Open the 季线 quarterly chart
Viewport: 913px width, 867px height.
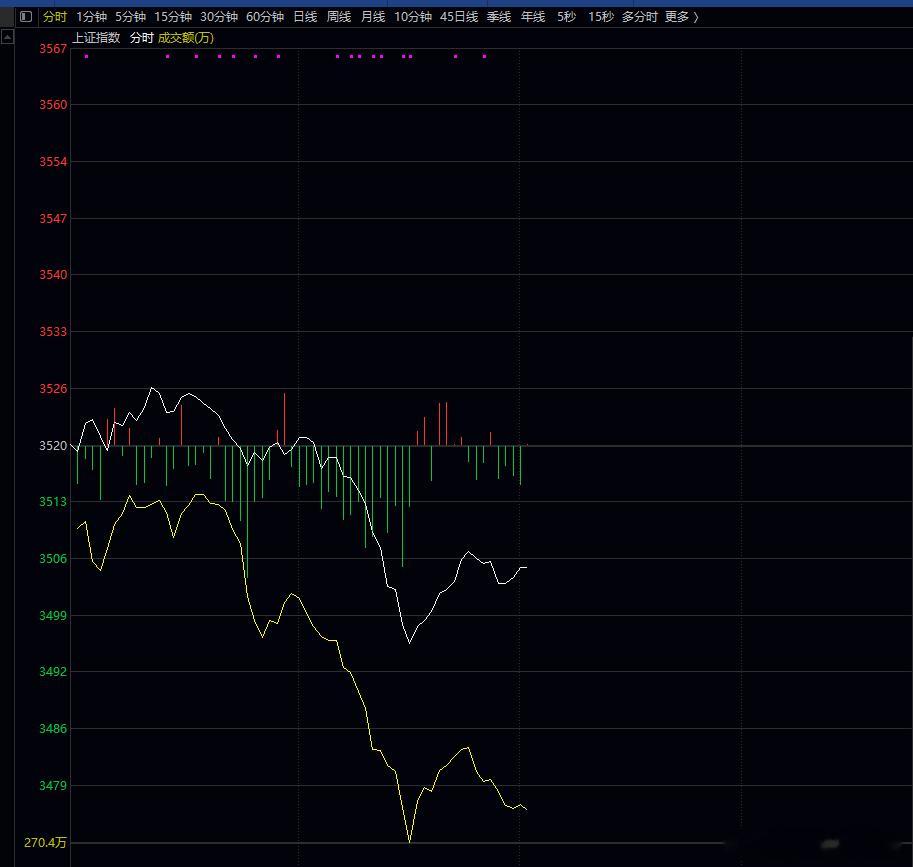(499, 17)
